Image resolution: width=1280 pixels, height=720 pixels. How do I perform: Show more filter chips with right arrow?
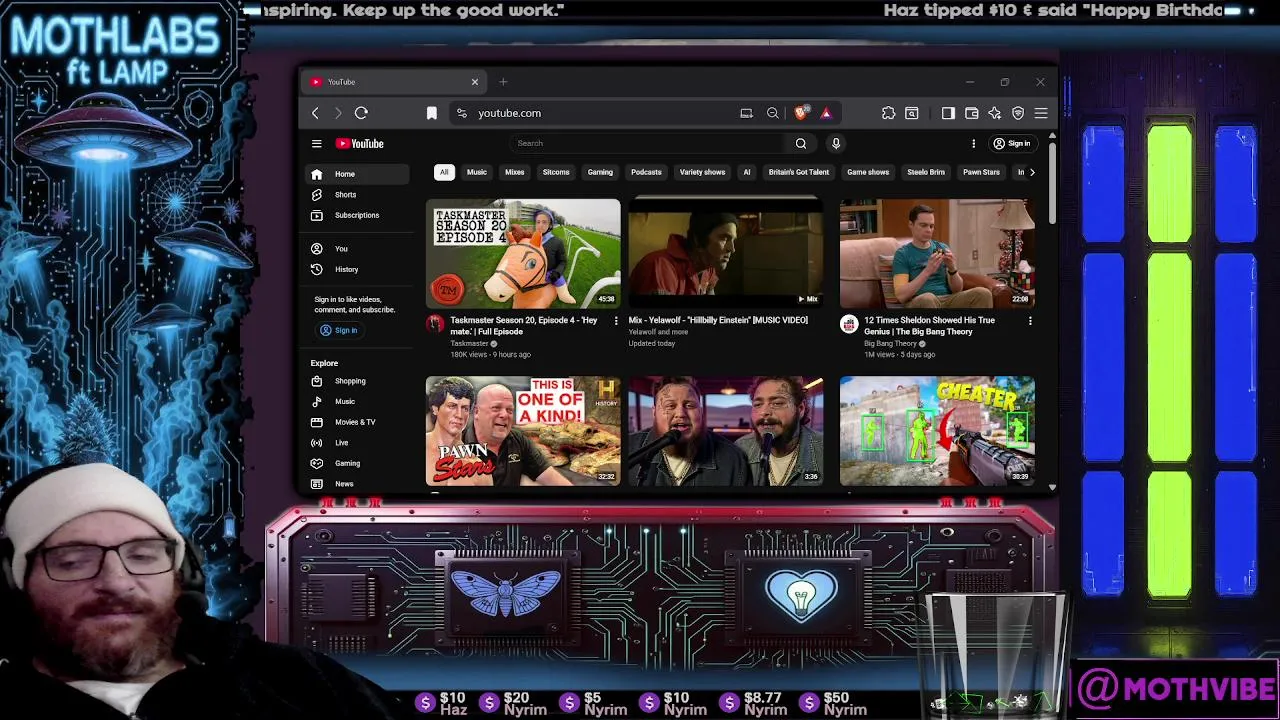1032,172
